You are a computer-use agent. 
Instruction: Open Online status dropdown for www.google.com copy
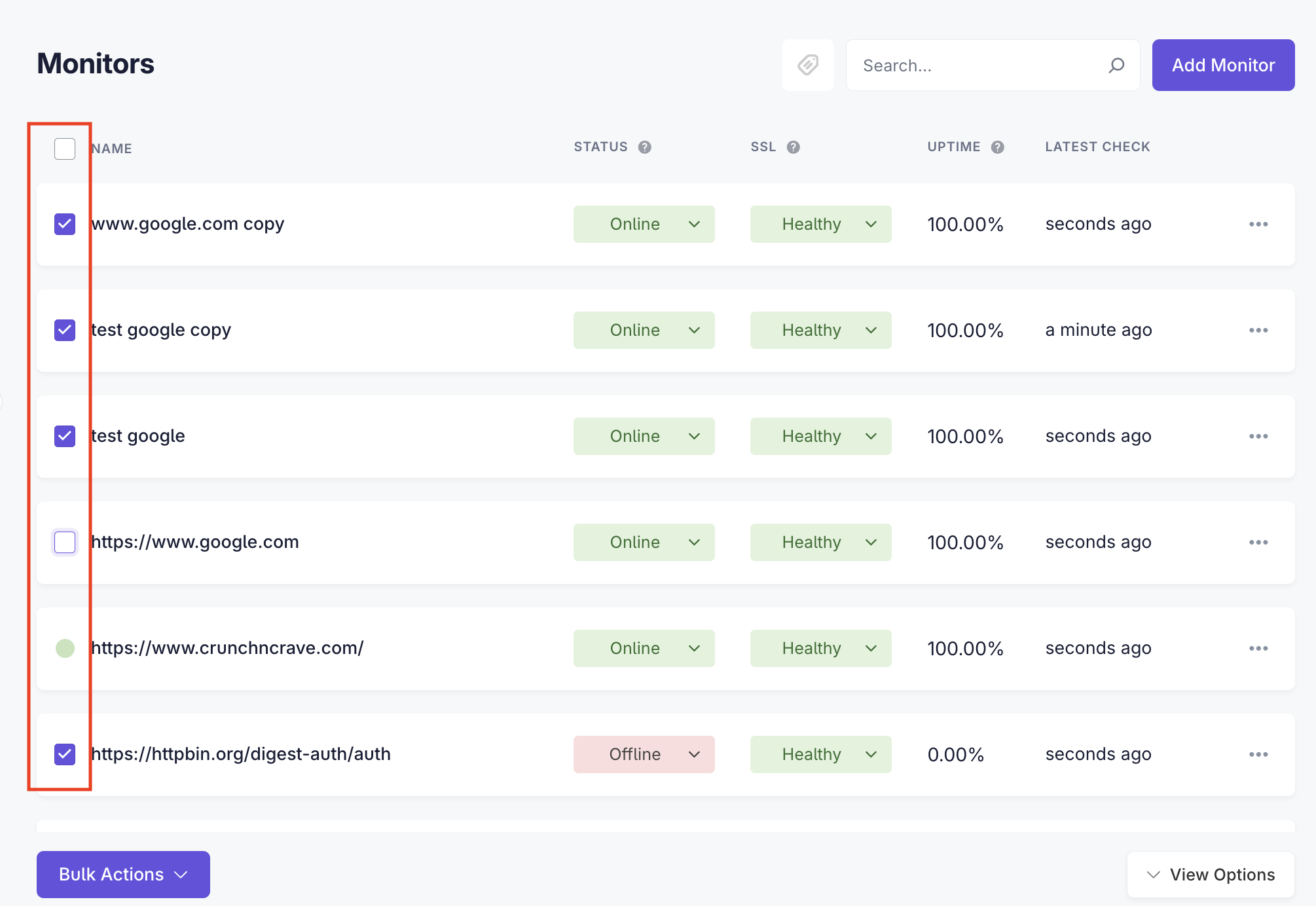click(644, 225)
